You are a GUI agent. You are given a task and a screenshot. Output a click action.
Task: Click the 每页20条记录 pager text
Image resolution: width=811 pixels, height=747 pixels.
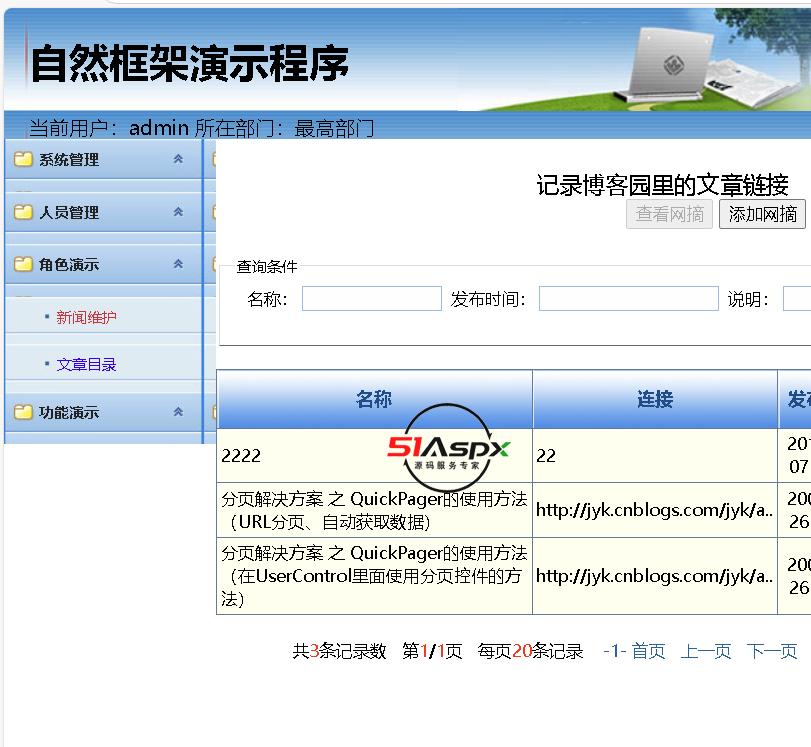530,650
